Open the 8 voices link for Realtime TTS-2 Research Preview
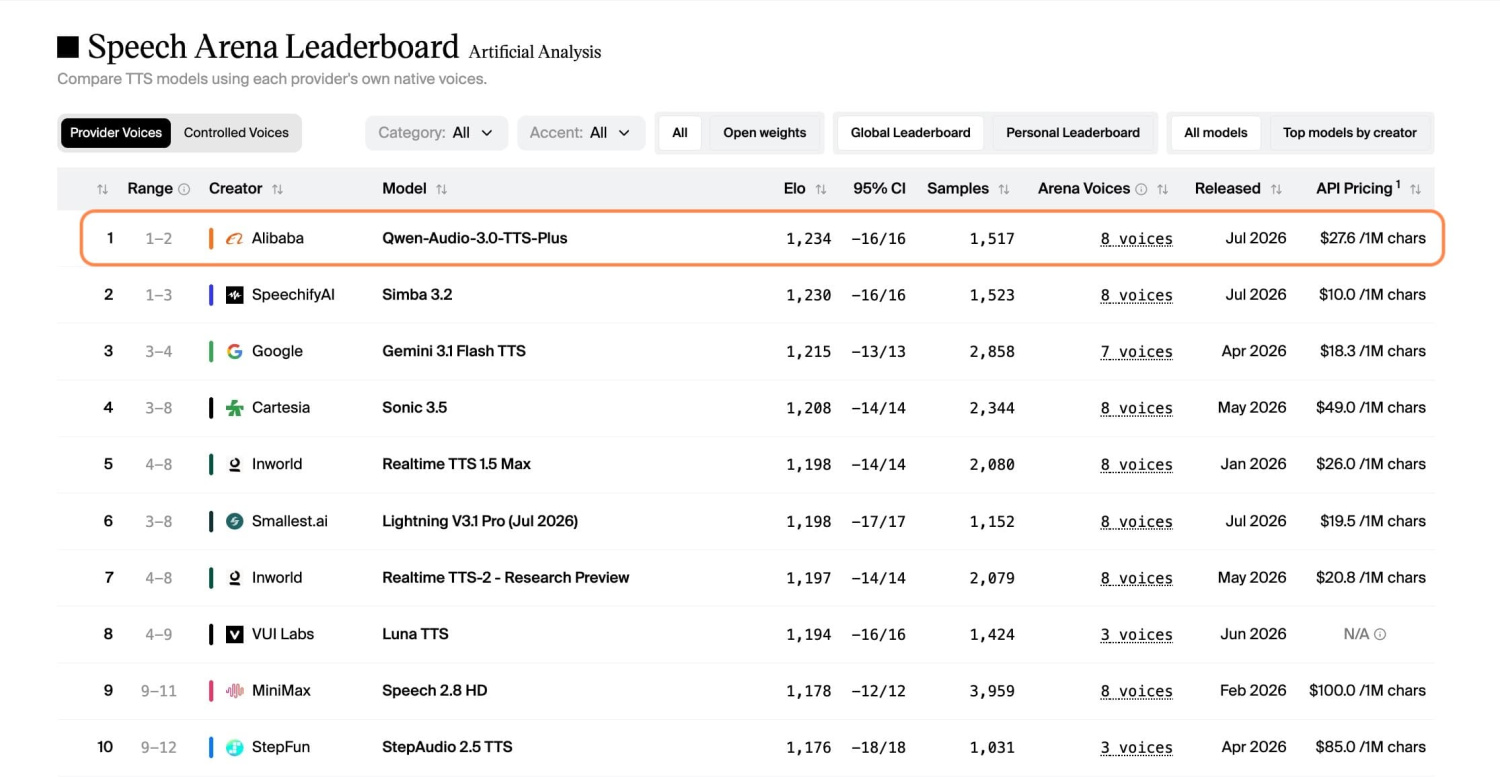Image resolution: width=1500 pixels, height=777 pixels. coord(1136,578)
